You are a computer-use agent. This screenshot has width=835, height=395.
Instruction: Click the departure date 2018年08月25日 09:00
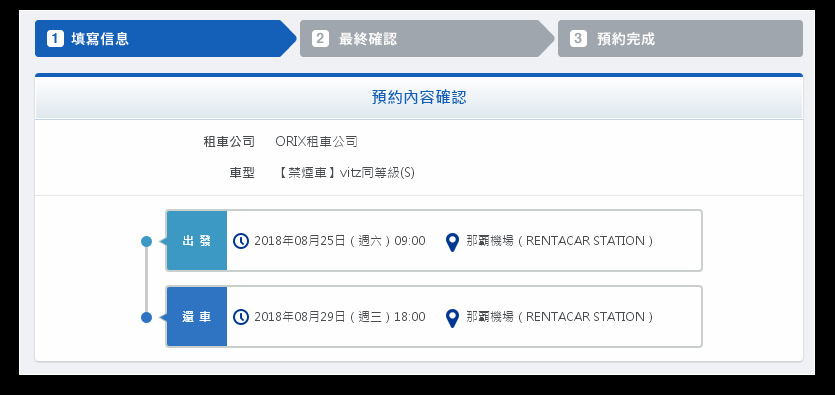click(340, 241)
